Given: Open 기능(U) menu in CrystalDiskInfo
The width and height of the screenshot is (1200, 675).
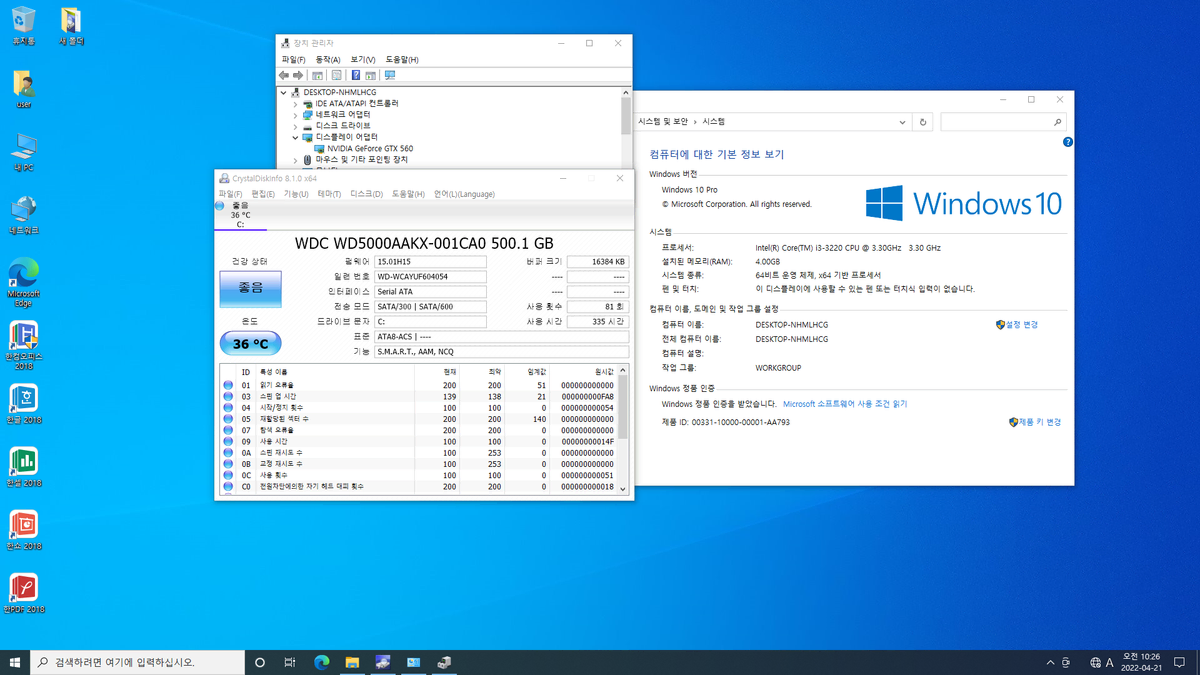Looking at the screenshot, I should [x=297, y=194].
